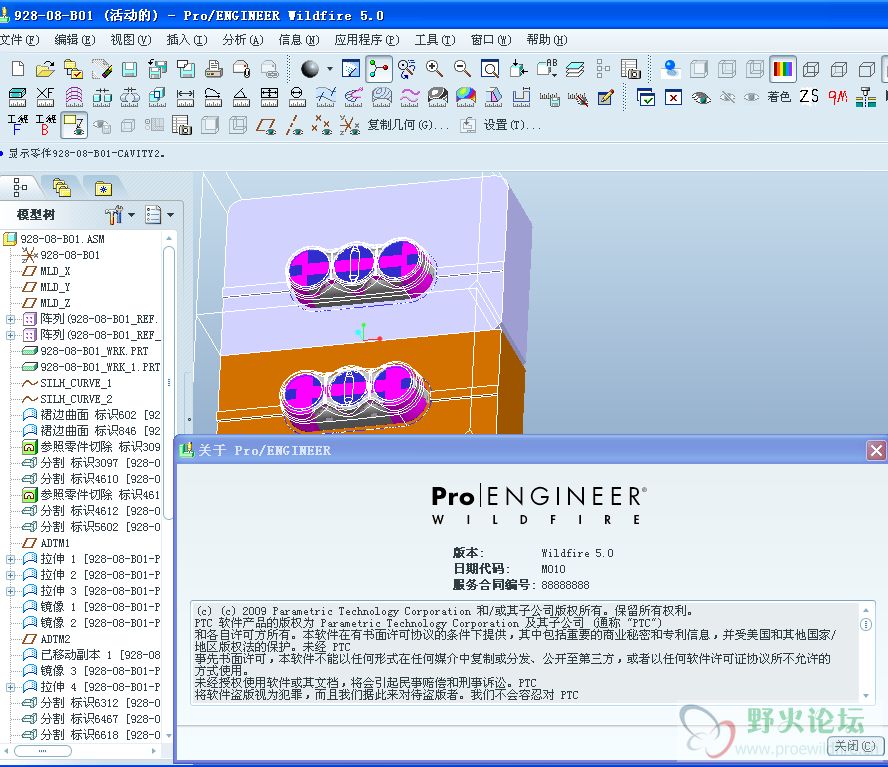Toggle the rainbow color shading display mode
The width and height of the screenshot is (888, 767).
click(783, 69)
